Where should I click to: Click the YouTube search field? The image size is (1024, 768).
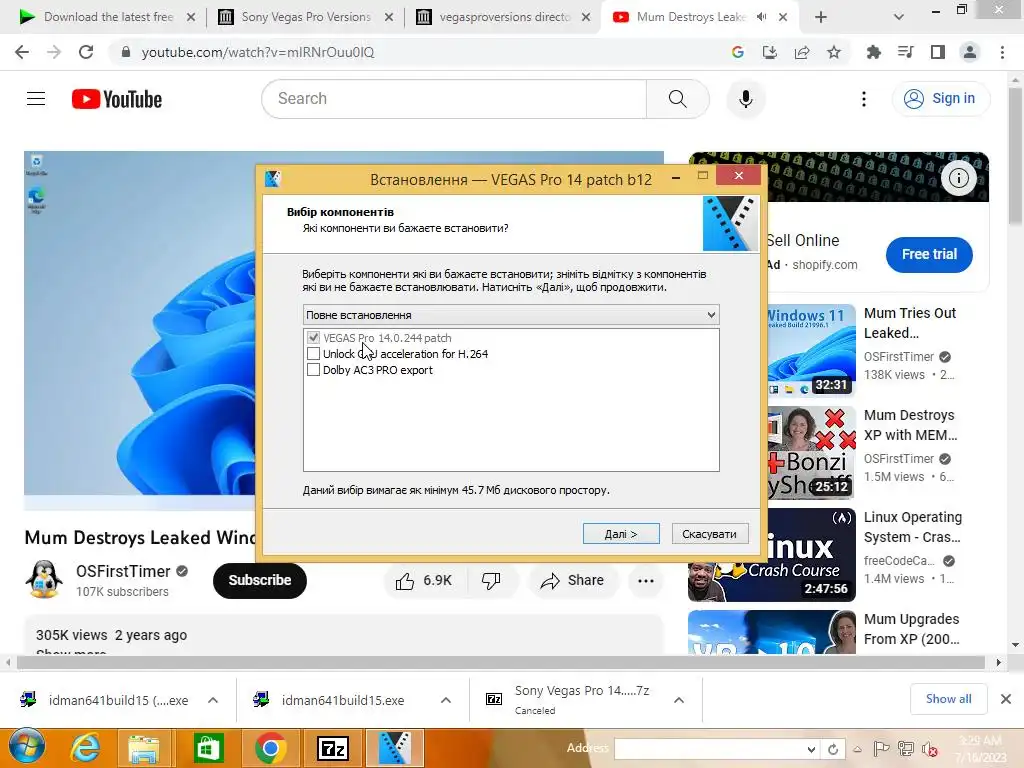[454, 99]
